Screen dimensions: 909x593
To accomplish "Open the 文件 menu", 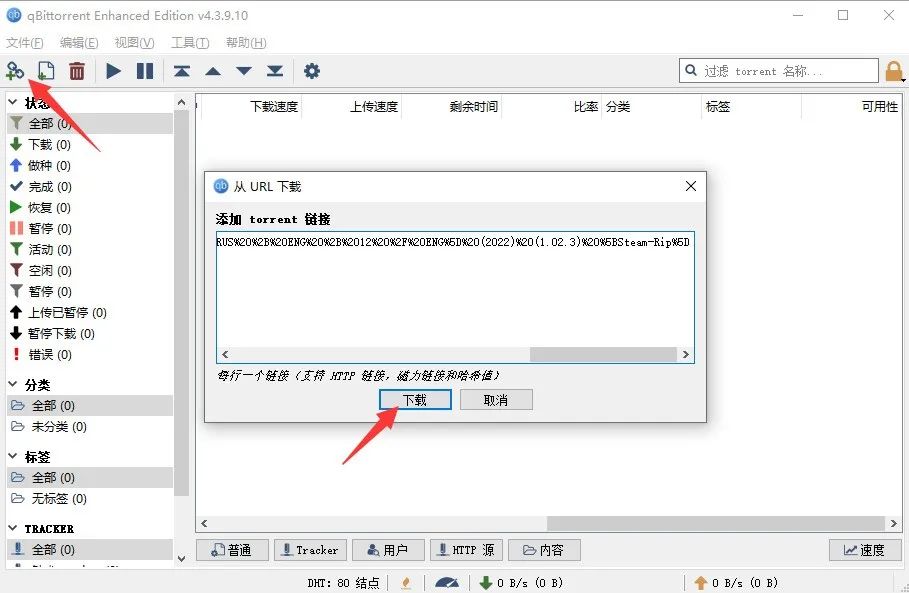I will tap(24, 42).
